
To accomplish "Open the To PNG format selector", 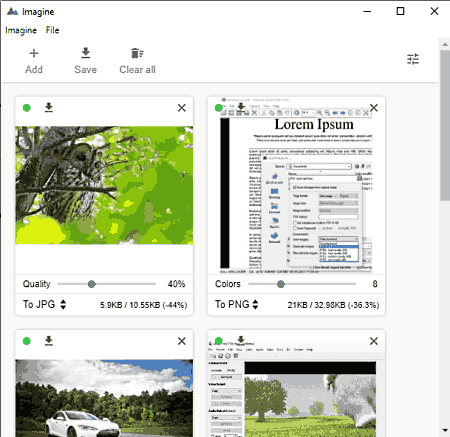I will (237, 304).
